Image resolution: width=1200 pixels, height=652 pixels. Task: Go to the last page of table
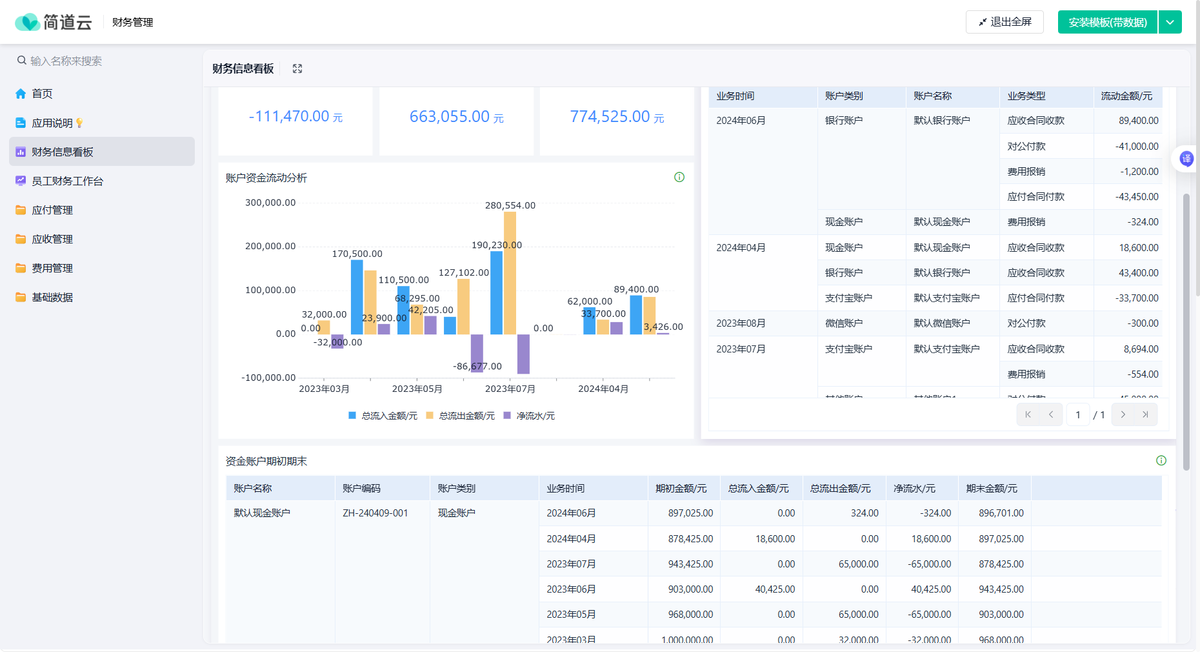click(1146, 414)
